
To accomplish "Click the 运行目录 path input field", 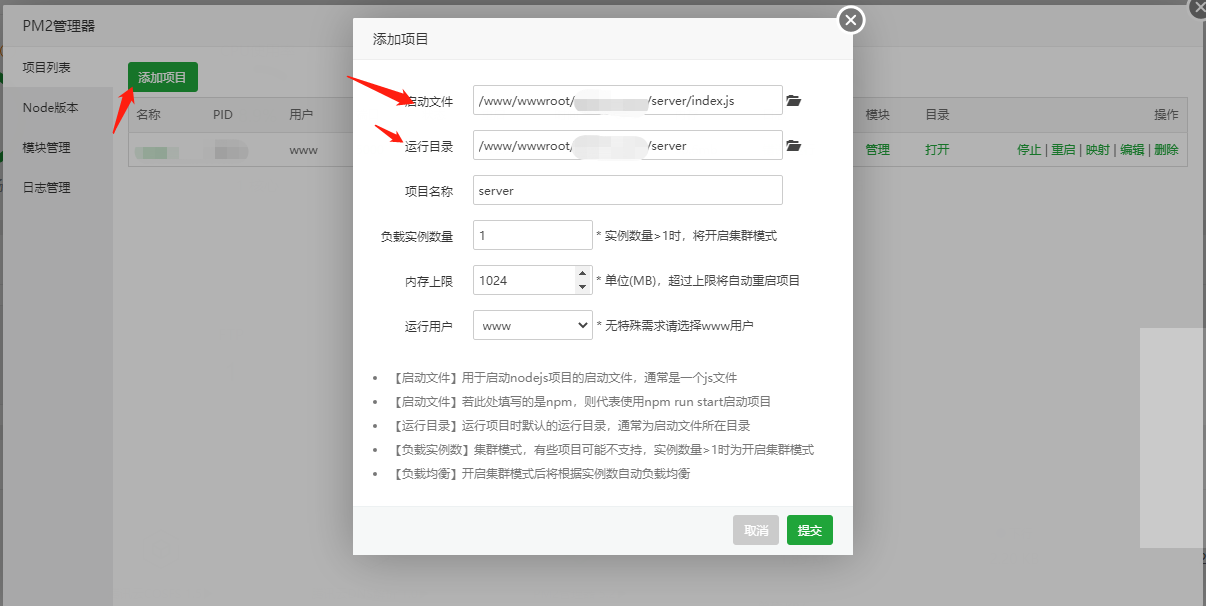I will click(x=628, y=145).
